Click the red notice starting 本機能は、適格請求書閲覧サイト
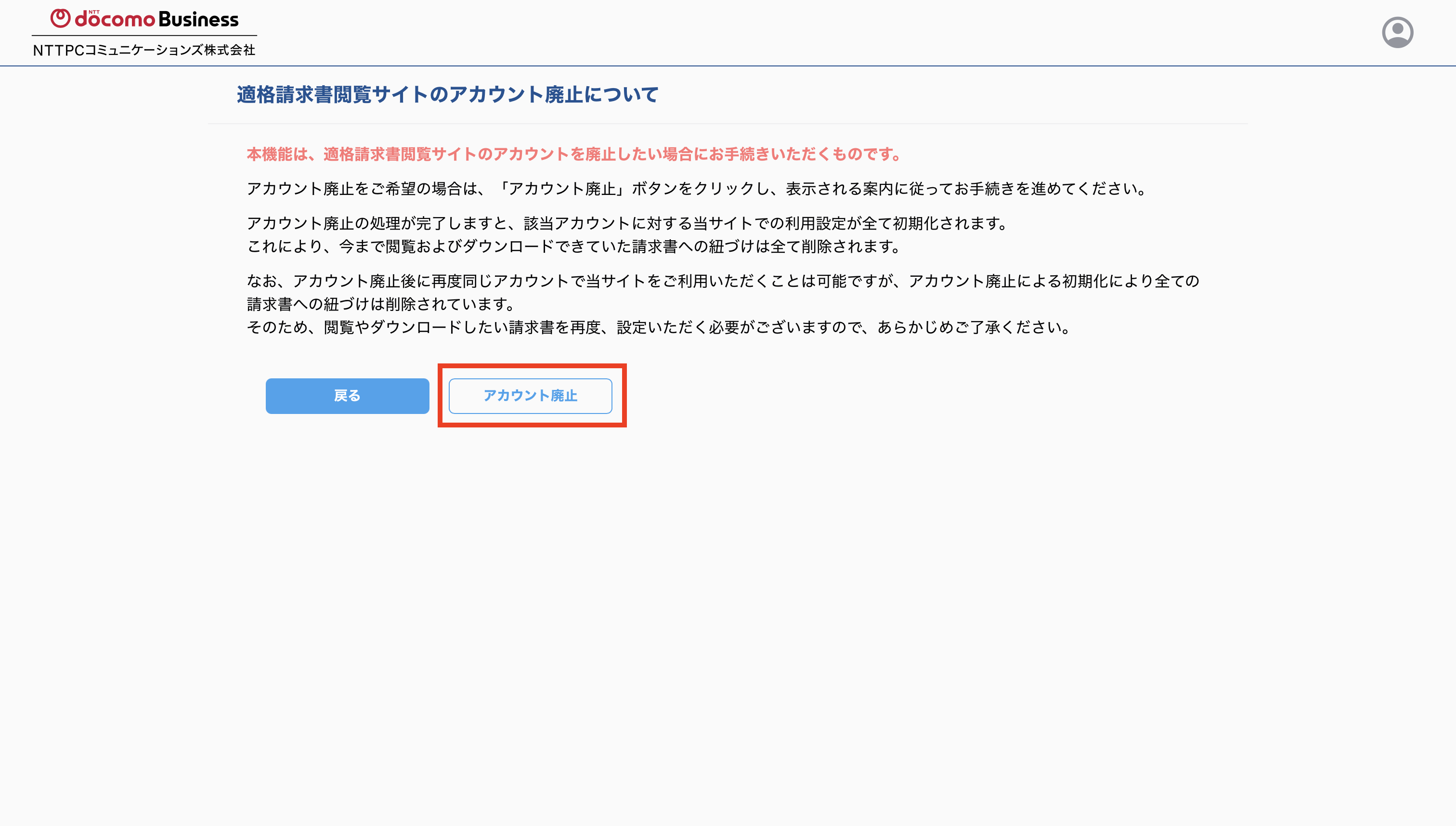 (573, 154)
